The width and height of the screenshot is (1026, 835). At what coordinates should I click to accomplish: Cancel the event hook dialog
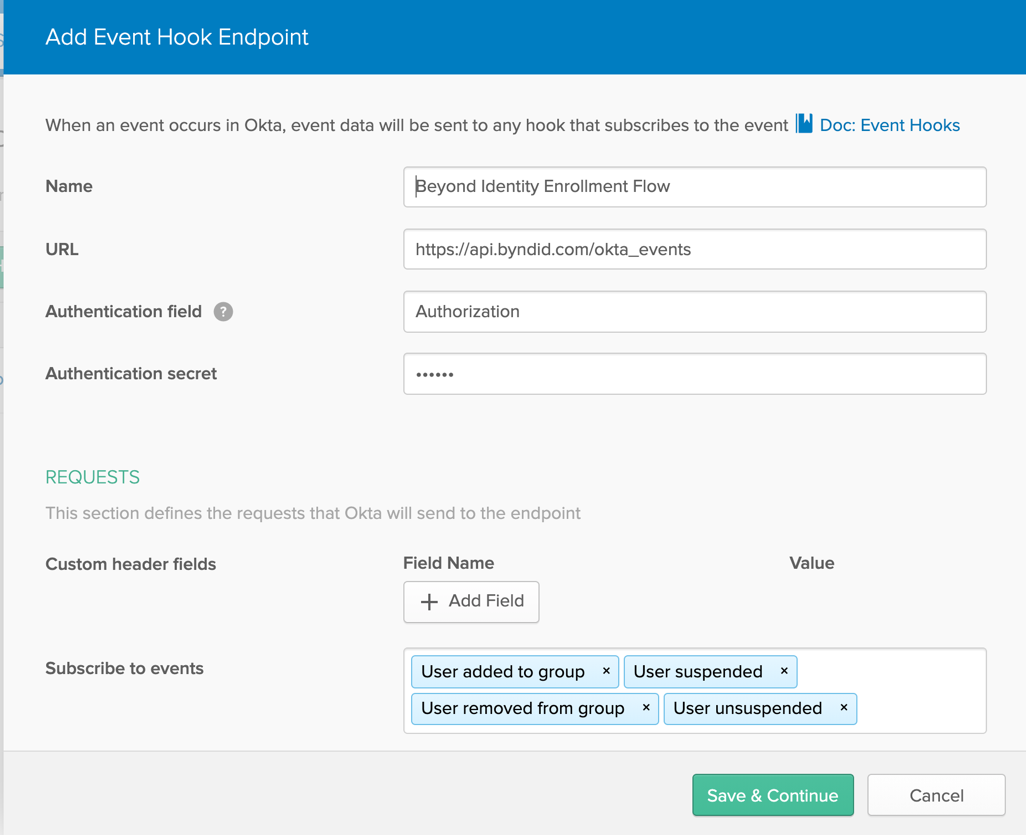tap(936, 796)
